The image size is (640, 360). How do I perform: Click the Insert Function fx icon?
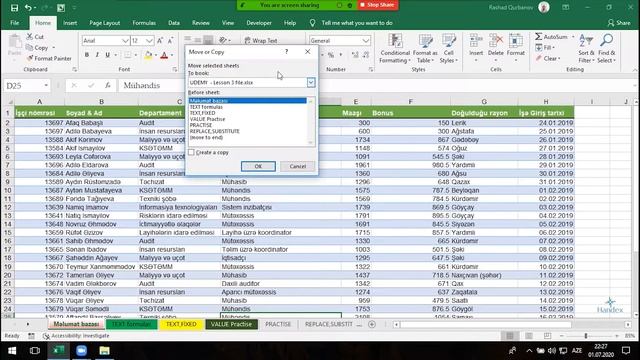(x=107, y=85)
